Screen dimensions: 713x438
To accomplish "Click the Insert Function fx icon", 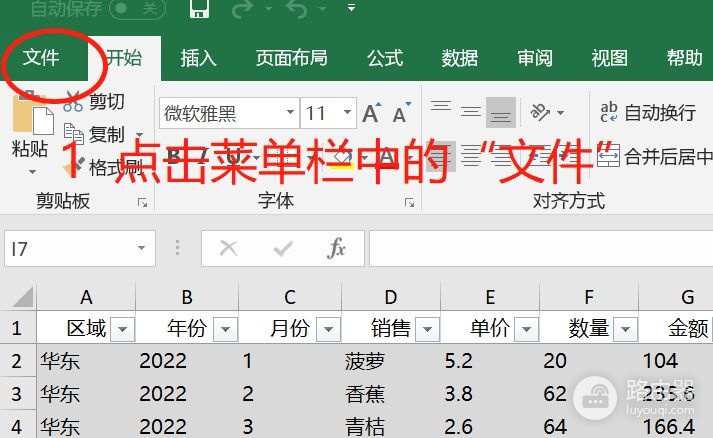I will (x=336, y=248).
